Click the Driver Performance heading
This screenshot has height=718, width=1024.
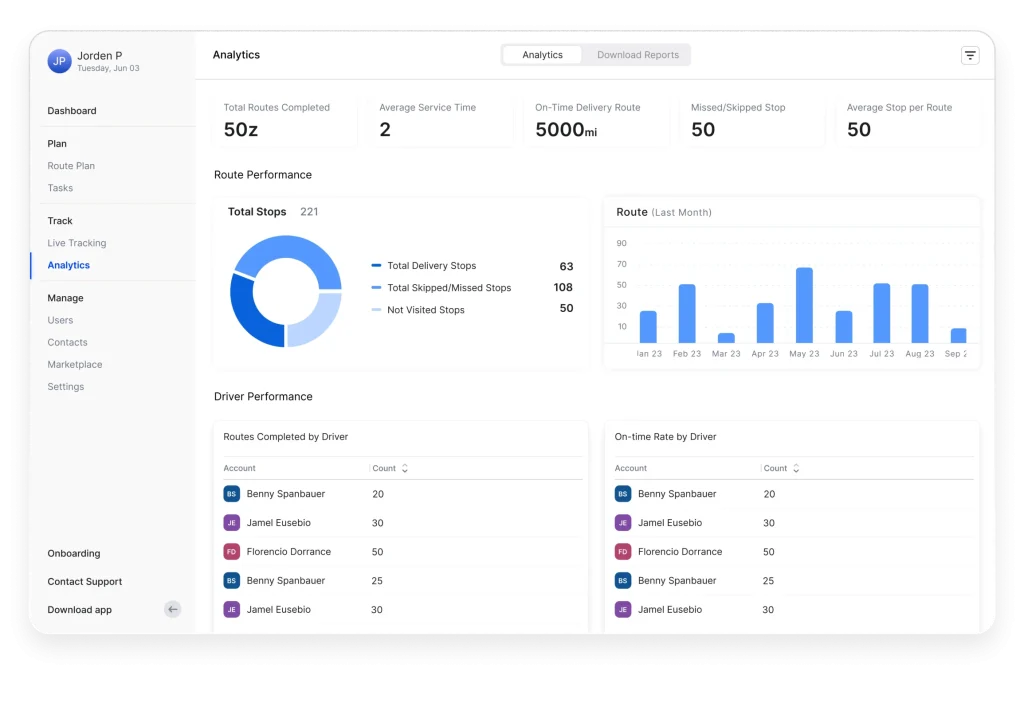[x=263, y=397]
